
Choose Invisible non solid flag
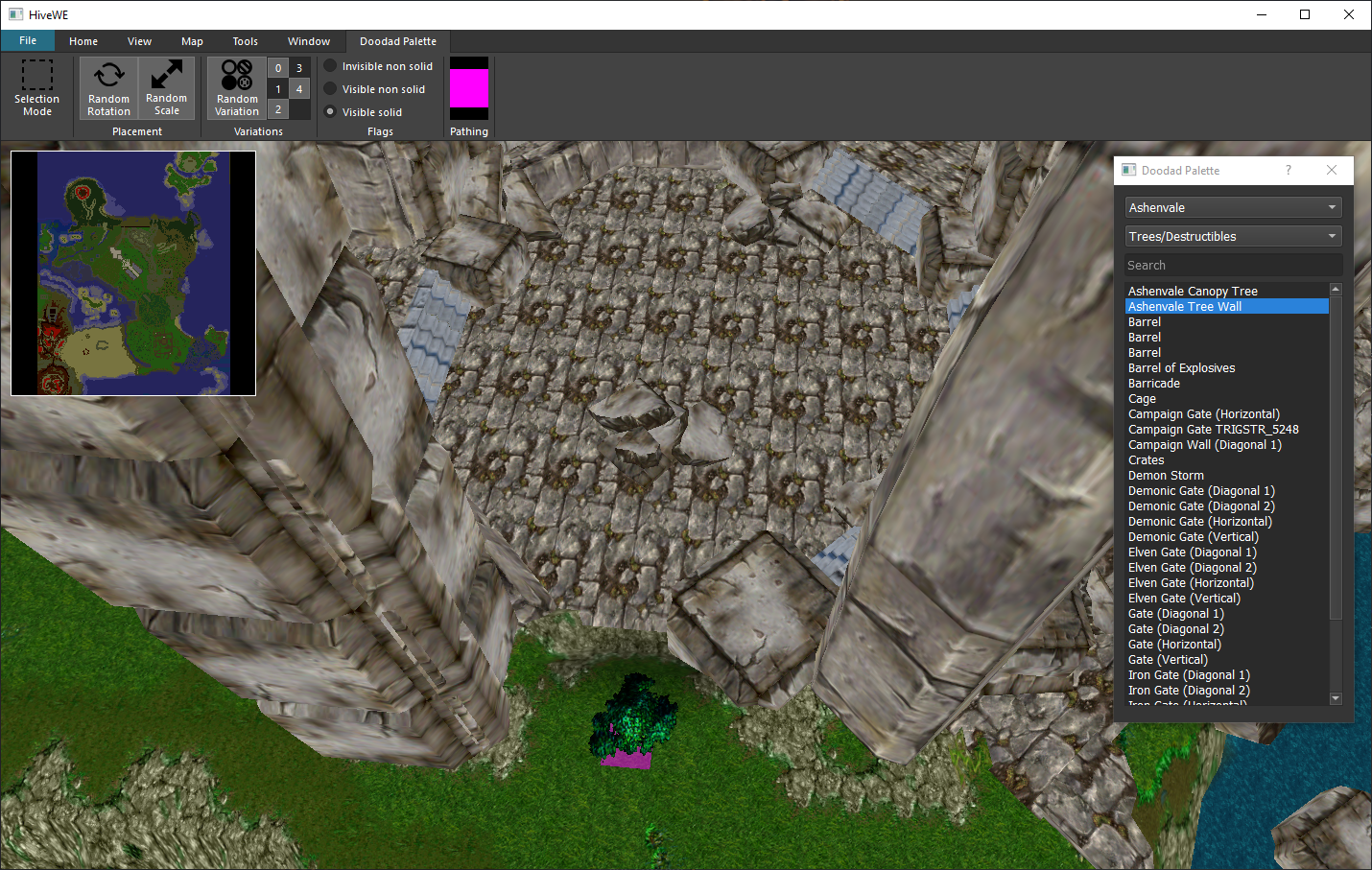coord(379,66)
